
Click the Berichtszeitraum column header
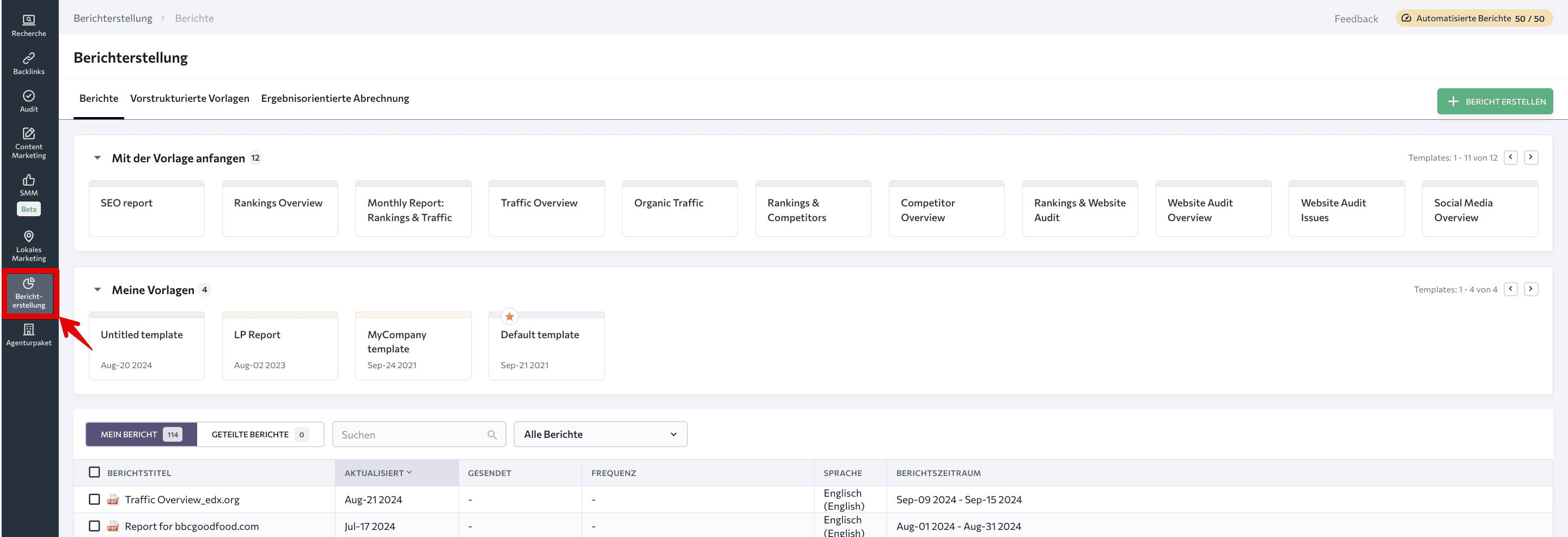(x=938, y=473)
